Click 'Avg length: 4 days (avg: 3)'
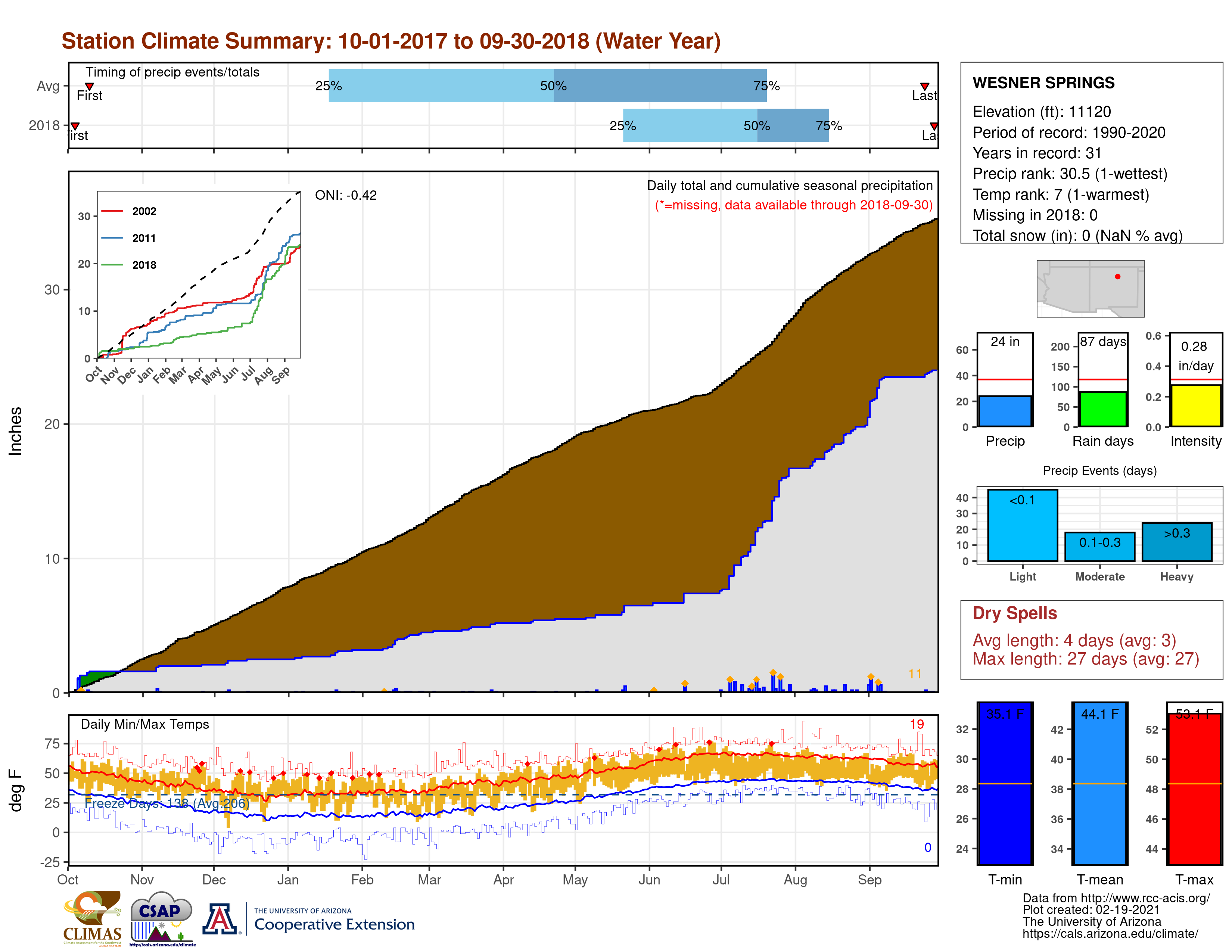Image resolution: width=1232 pixels, height=952 pixels. tap(1074, 641)
